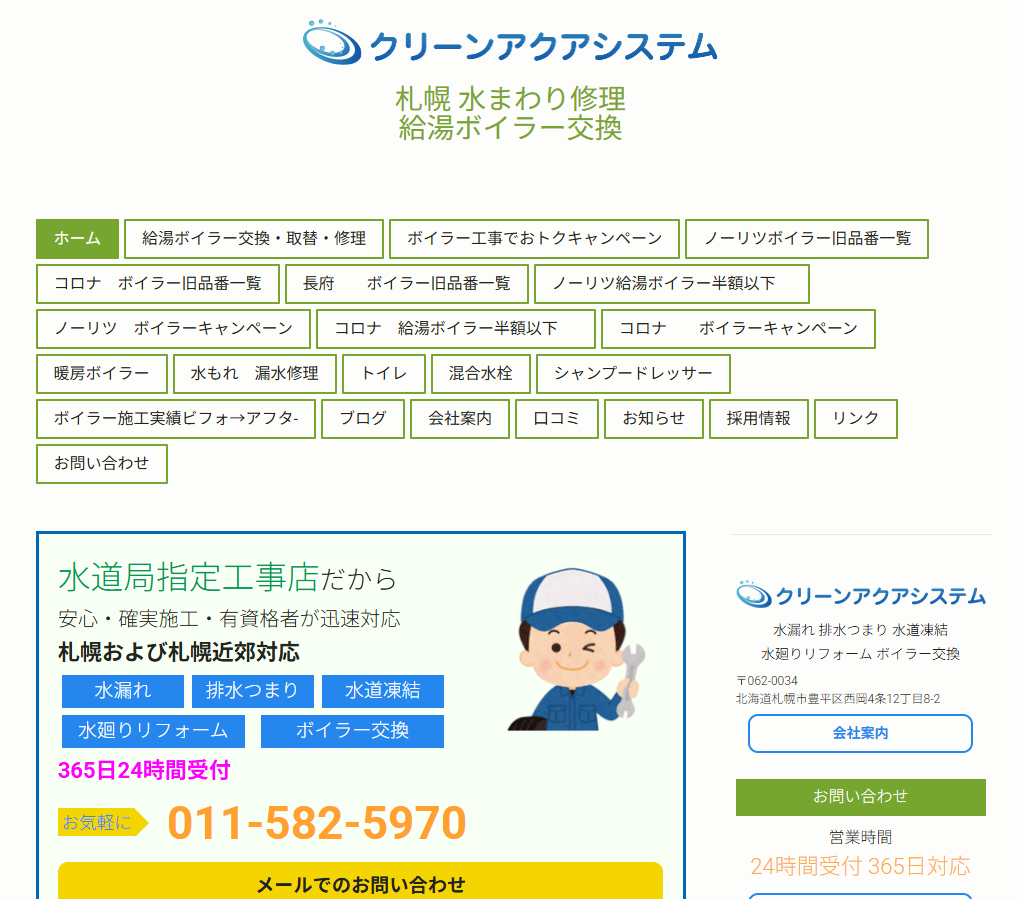Open ボイラー工事でおトクキャンペーン page
The width and height of the screenshot is (1022, 899).
click(534, 239)
